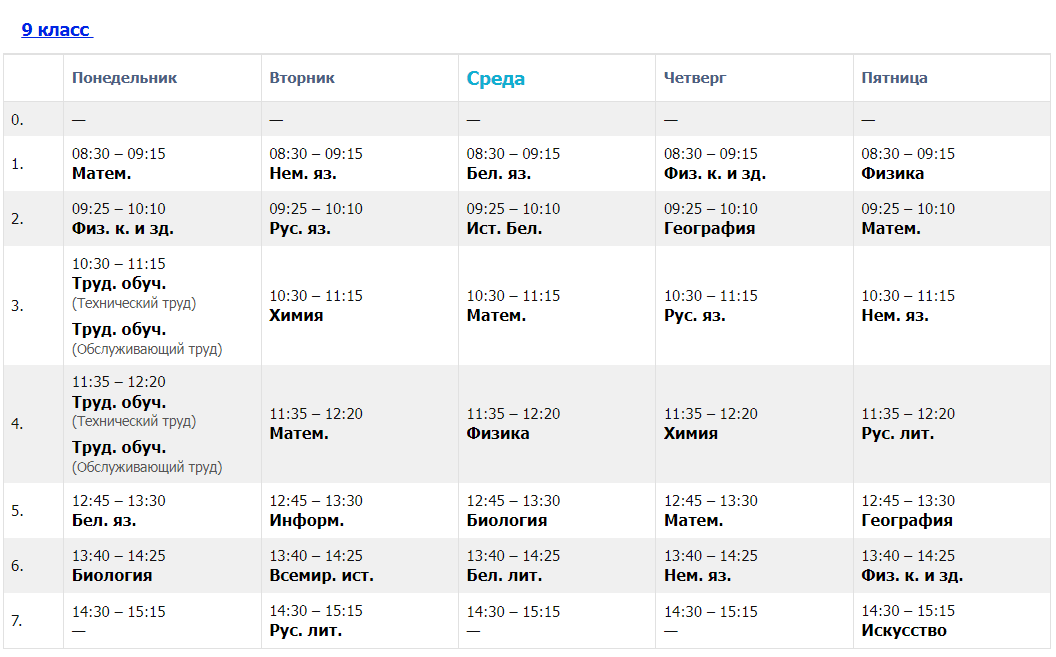Select the "Искусство" lesson on Friday
Image resolution: width=1056 pixels, height=657 pixels.
click(903, 630)
